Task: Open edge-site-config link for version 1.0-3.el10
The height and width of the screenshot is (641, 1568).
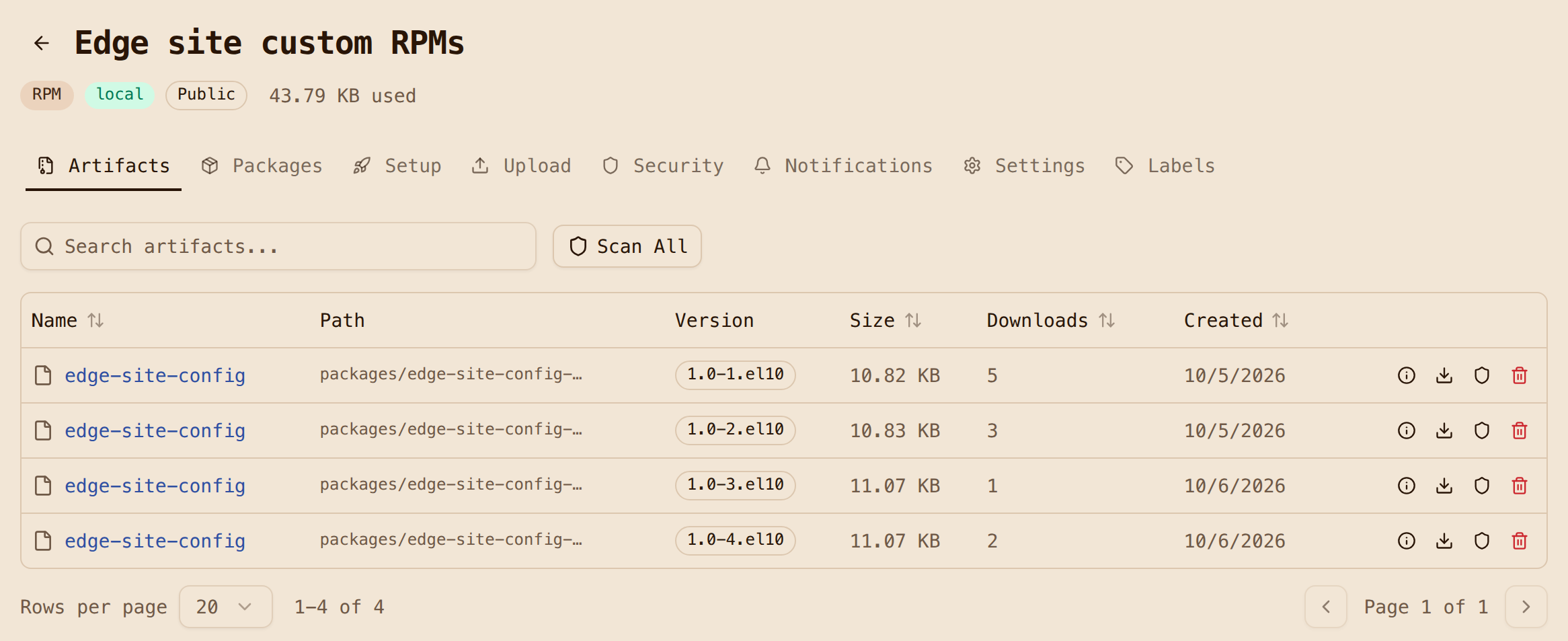Action: tap(155, 486)
